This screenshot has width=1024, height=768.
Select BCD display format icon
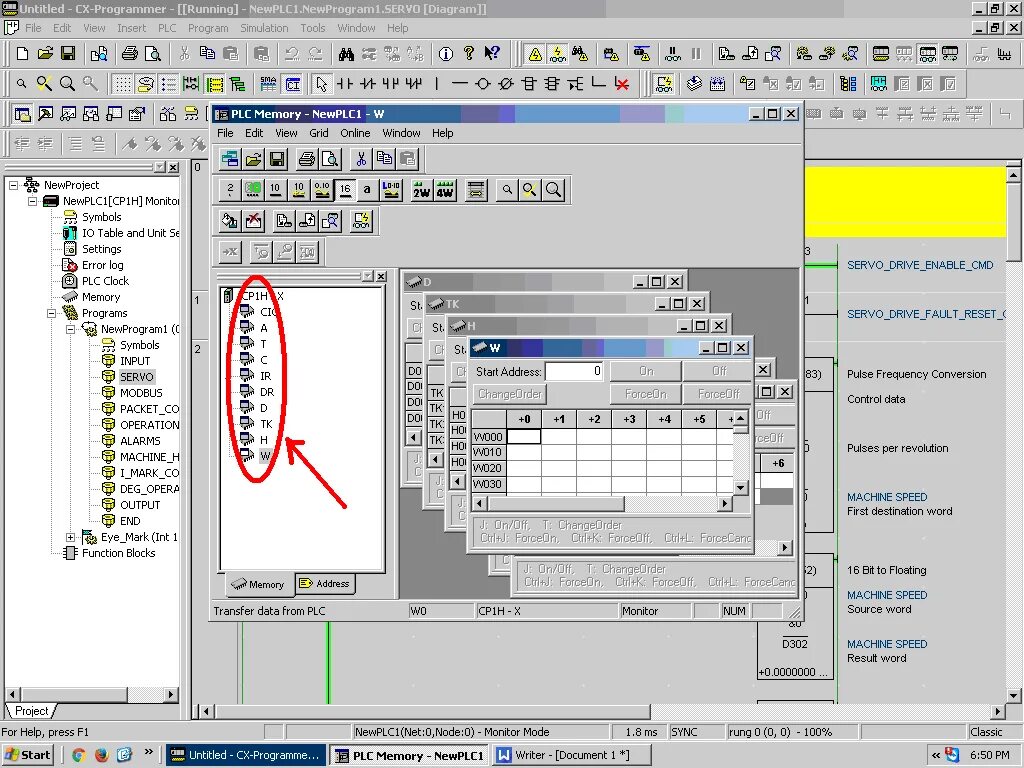253,190
